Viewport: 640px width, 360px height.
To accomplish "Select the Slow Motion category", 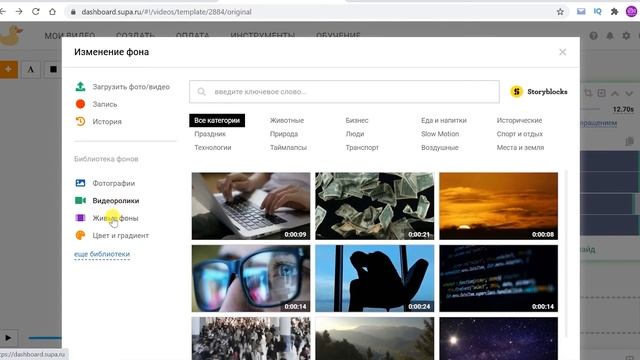I will pos(440,134).
